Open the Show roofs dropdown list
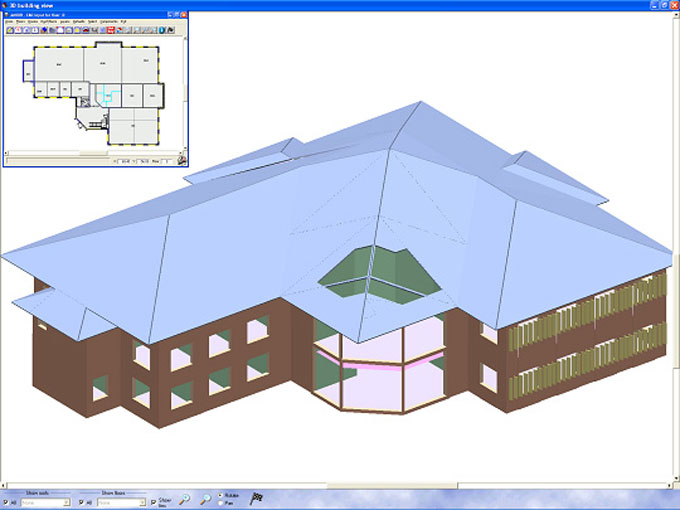680x510 pixels. [x=66, y=502]
